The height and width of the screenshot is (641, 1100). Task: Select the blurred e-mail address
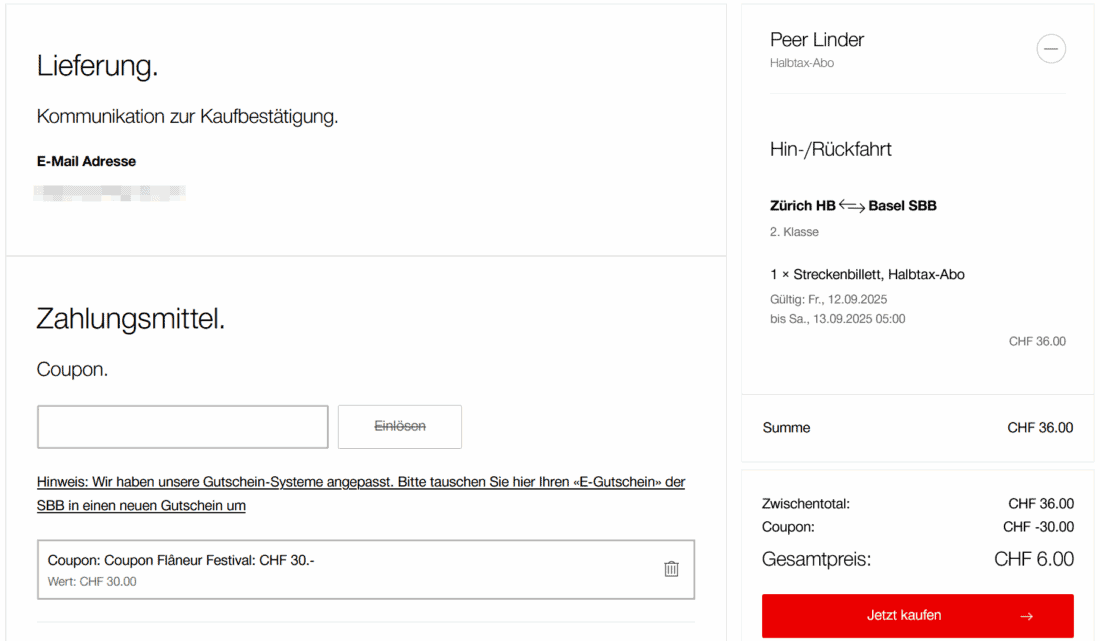(110, 193)
